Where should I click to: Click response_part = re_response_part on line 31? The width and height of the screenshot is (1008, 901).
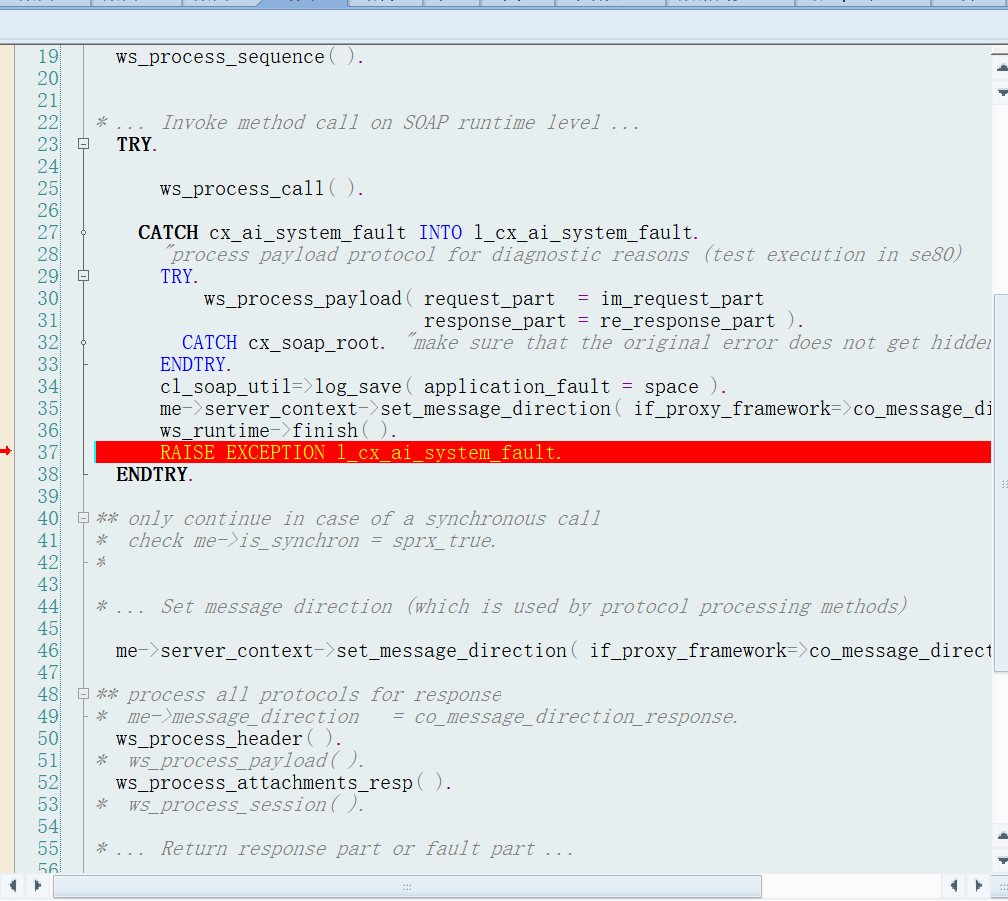[x=599, y=321]
